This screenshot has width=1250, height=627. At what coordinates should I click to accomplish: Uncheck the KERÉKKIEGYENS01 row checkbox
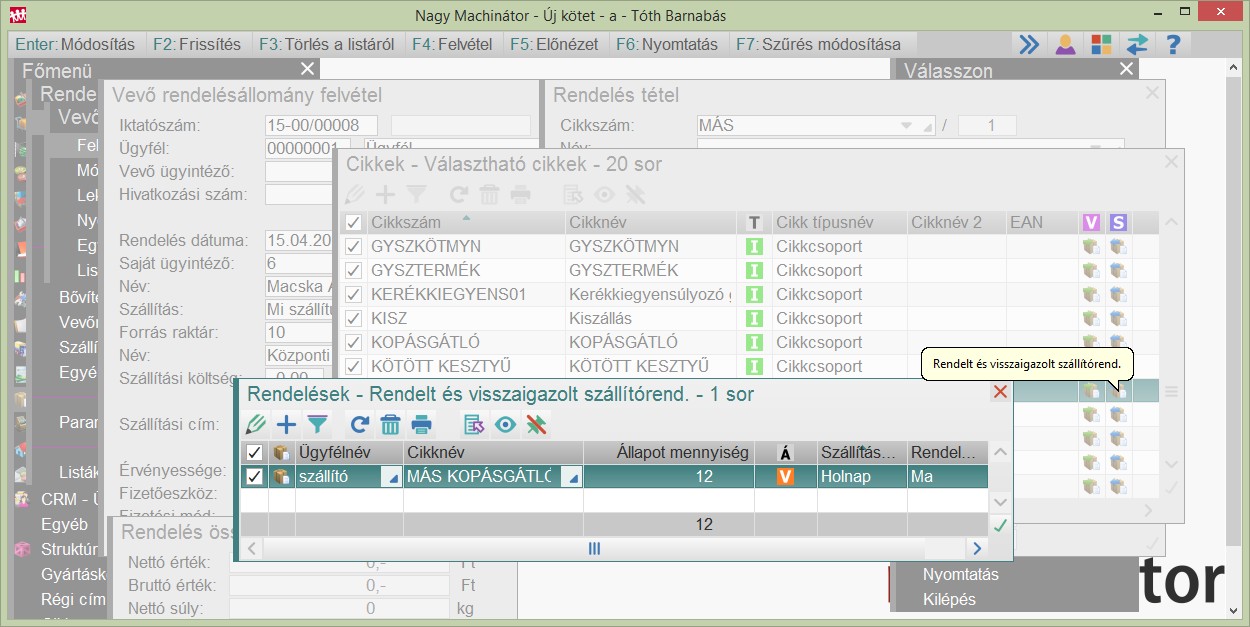pyautogui.click(x=353, y=294)
